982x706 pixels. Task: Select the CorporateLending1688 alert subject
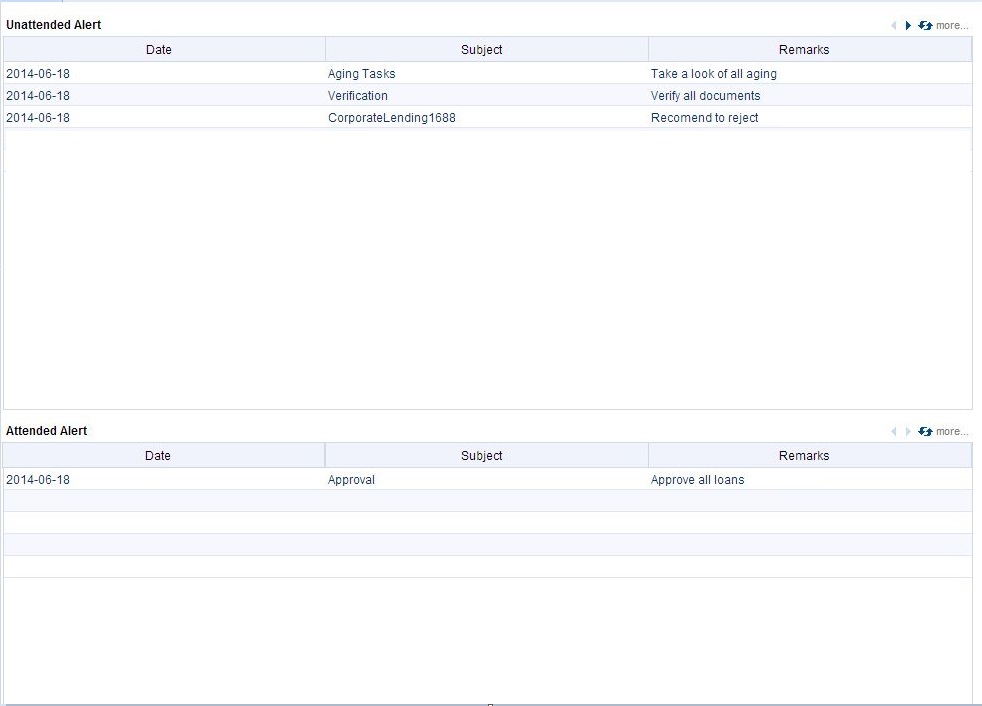[x=391, y=118]
